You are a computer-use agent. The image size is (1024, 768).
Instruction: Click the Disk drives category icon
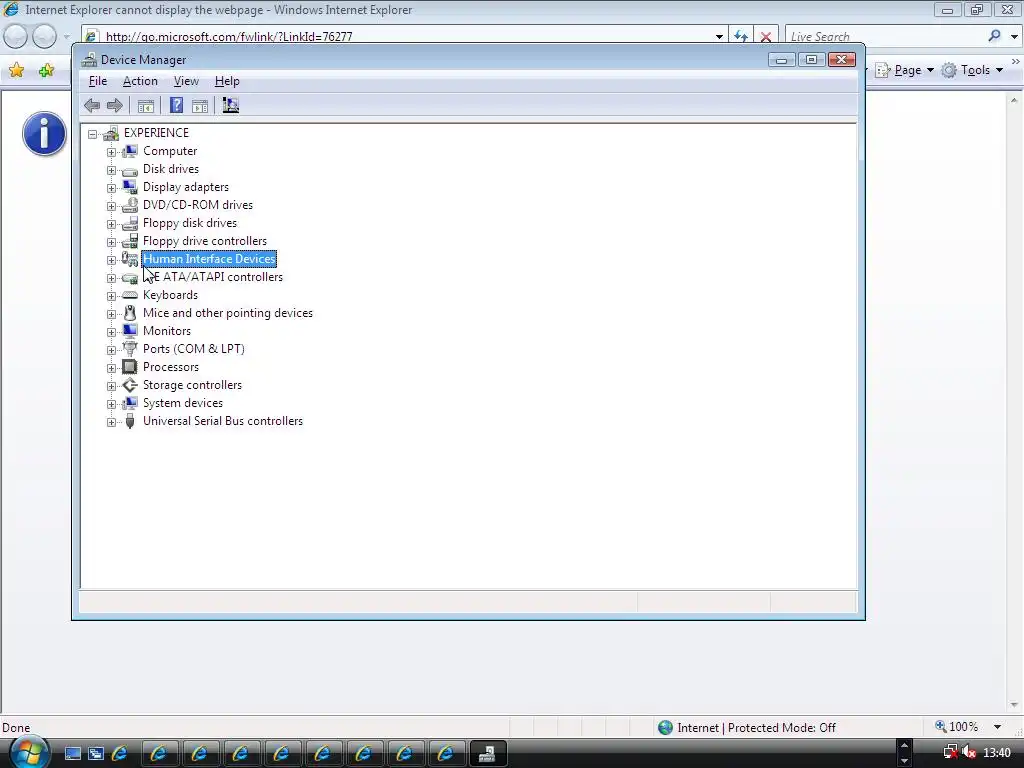tap(130, 170)
